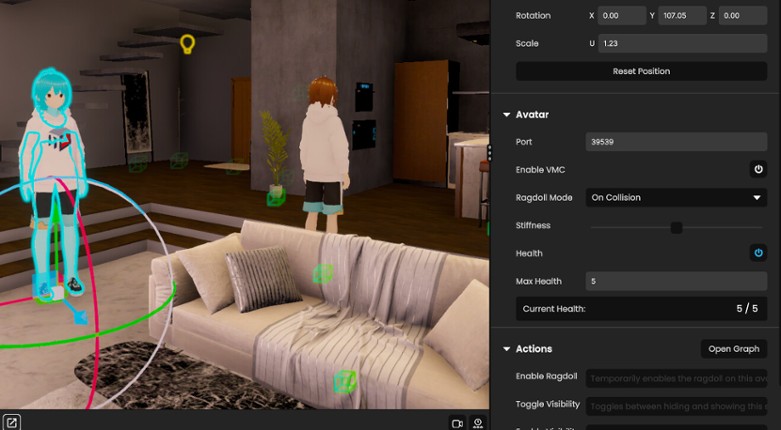Click the green cube gizmo at plant pot
The image size is (781, 430).
click(x=275, y=197)
